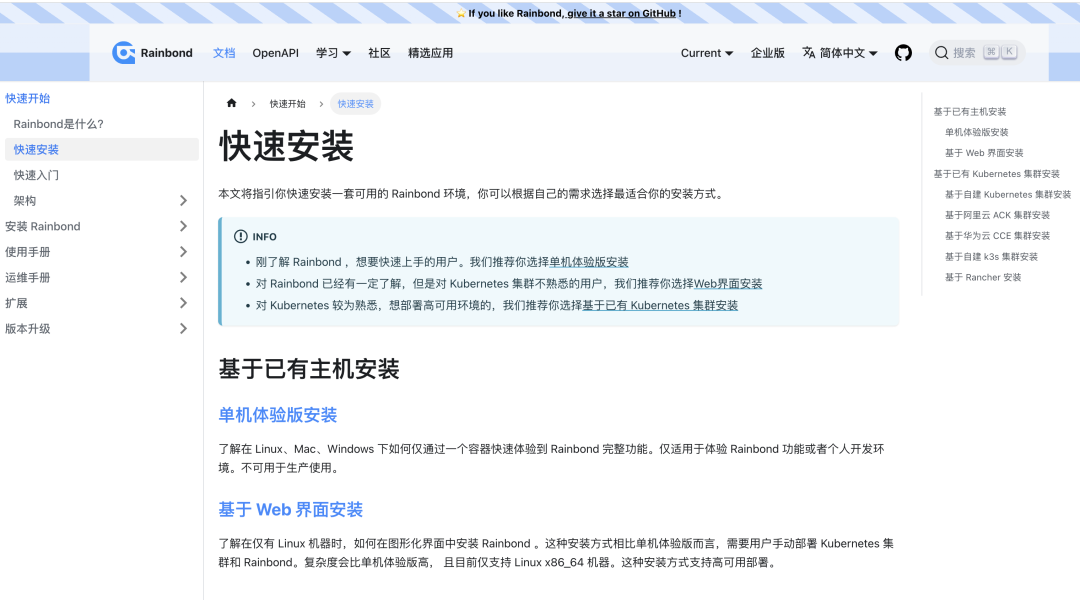Jump to 基于华为云 CCE 集群安装

pos(997,236)
